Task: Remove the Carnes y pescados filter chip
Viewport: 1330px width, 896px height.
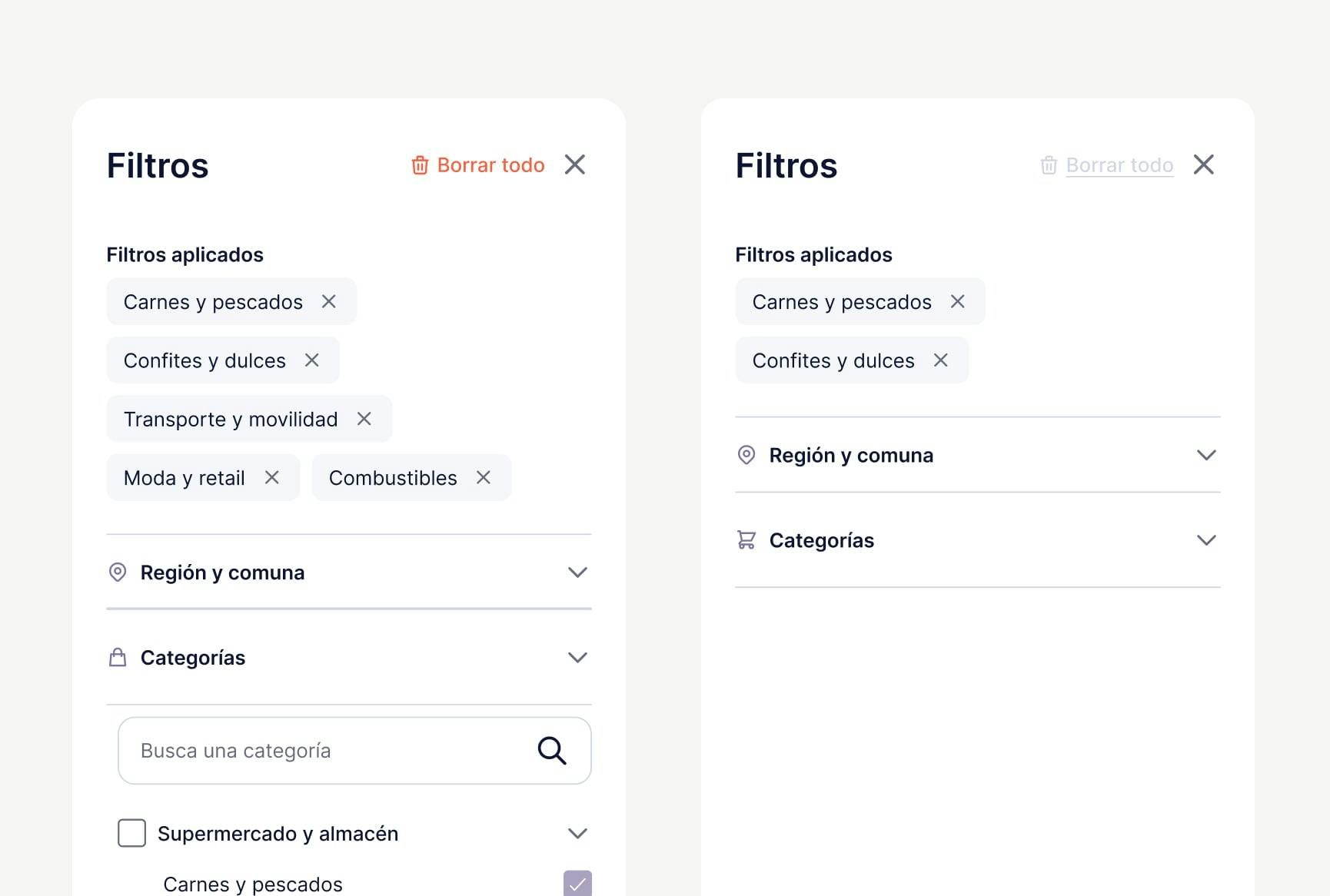Action: [329, 302]
